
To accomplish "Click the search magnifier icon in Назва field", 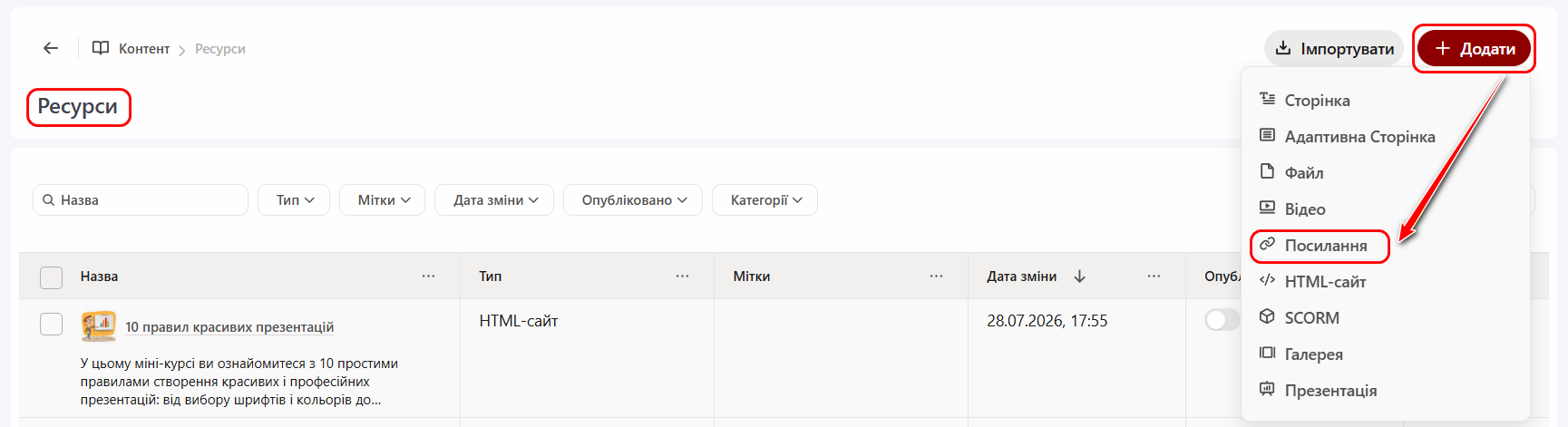I will pyautogui.click(x=49, y=199).
